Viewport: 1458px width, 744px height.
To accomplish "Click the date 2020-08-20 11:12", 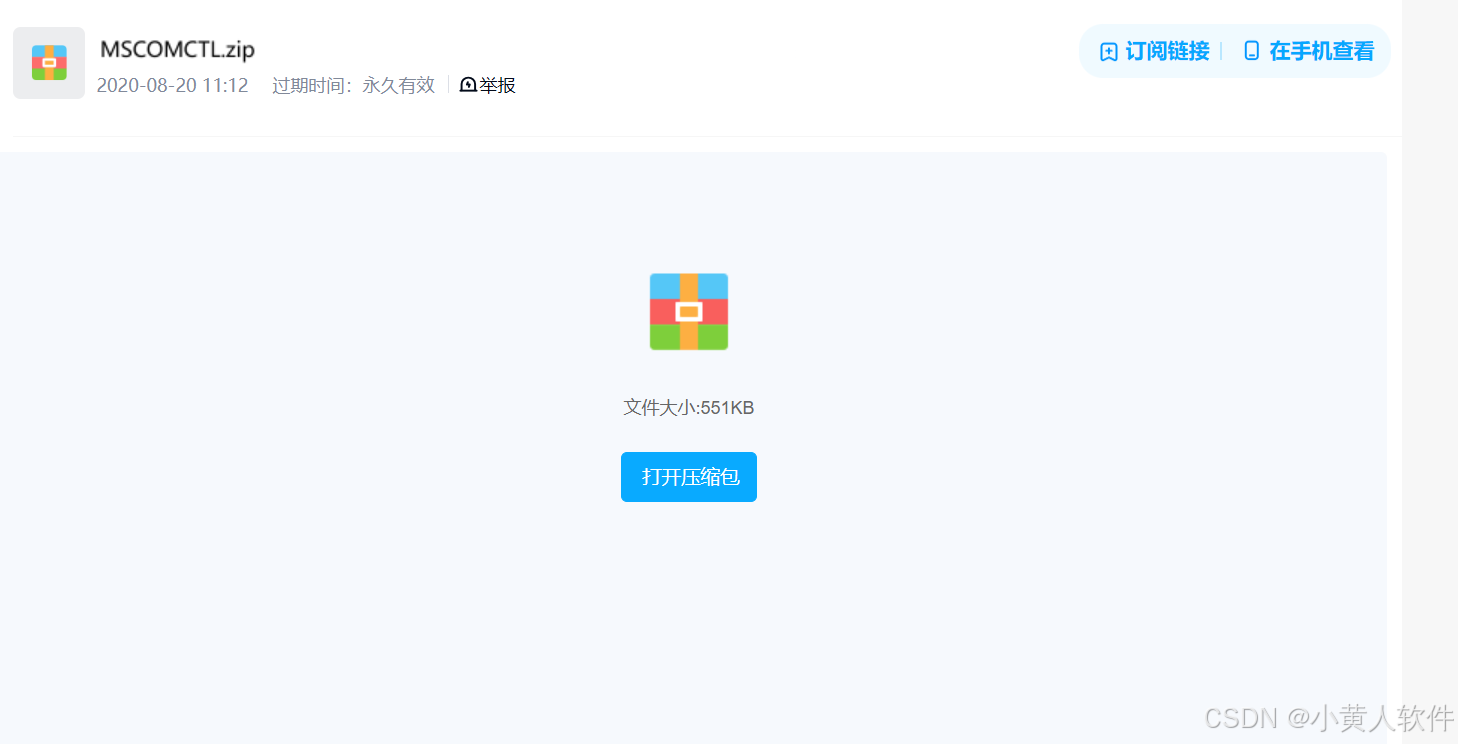I will tap(172, 86).
